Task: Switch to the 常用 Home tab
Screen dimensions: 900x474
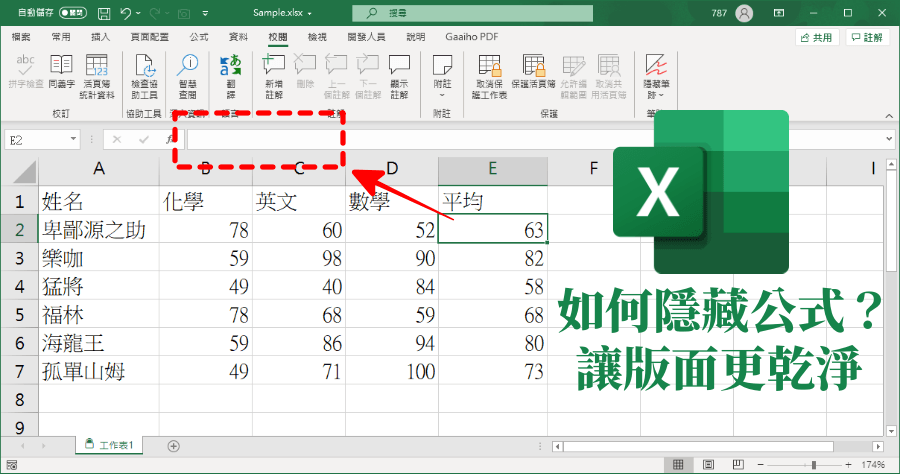Action: [x=61, y=37]
